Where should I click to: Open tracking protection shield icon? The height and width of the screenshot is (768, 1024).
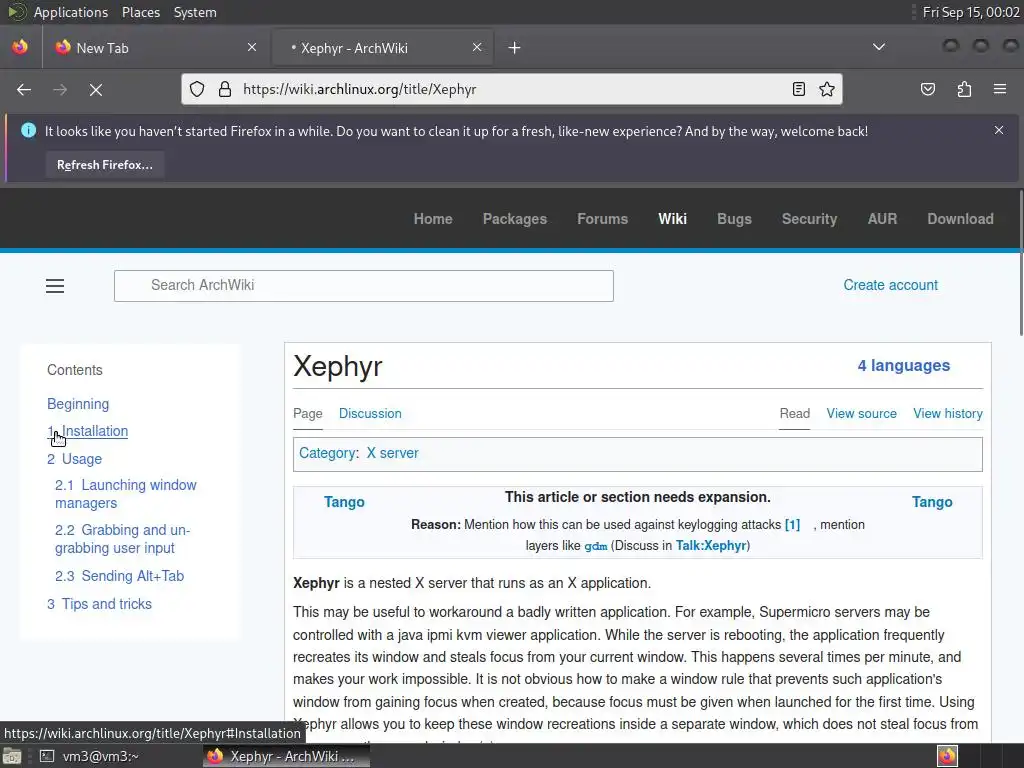coord(197,89)
